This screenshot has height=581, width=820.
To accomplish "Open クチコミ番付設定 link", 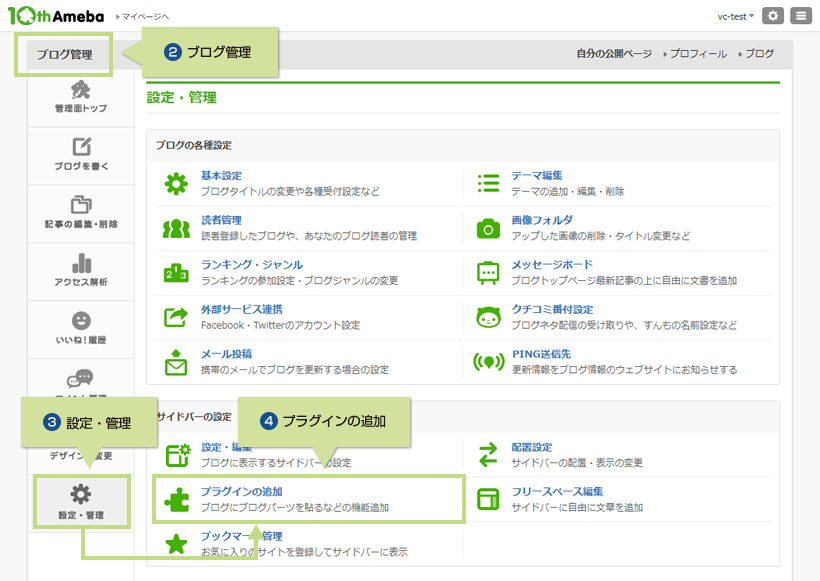I will tap(552, 309).
